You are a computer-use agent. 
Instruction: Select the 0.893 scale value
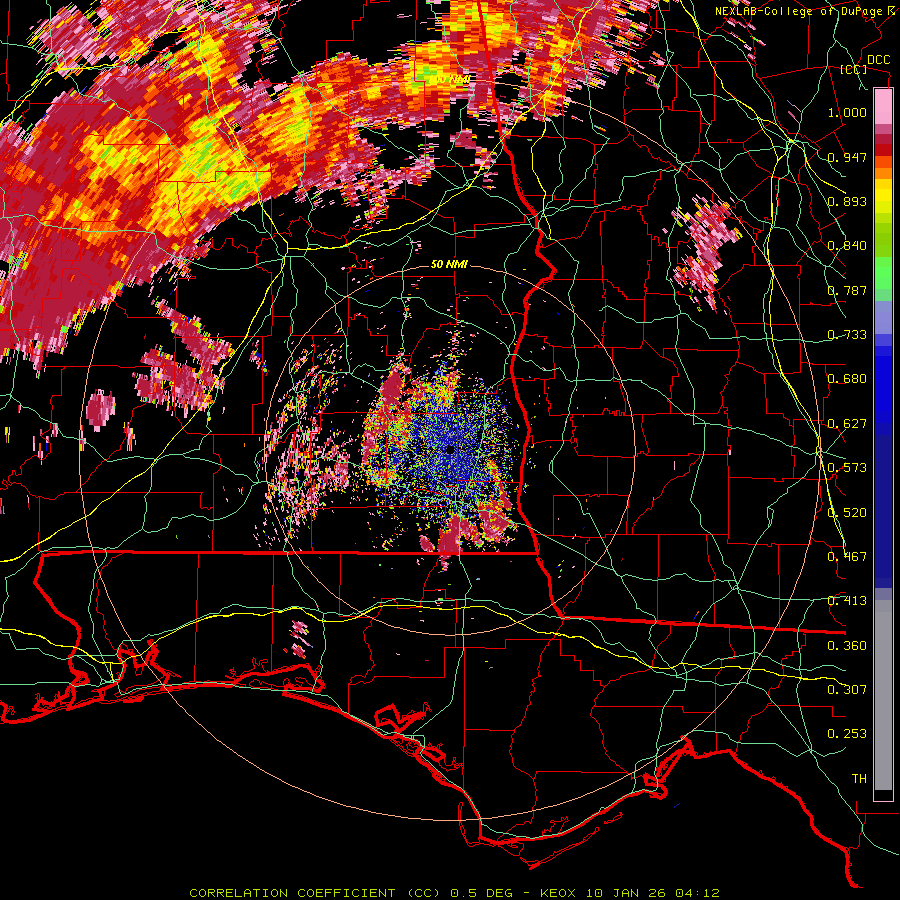pos(847,201)
